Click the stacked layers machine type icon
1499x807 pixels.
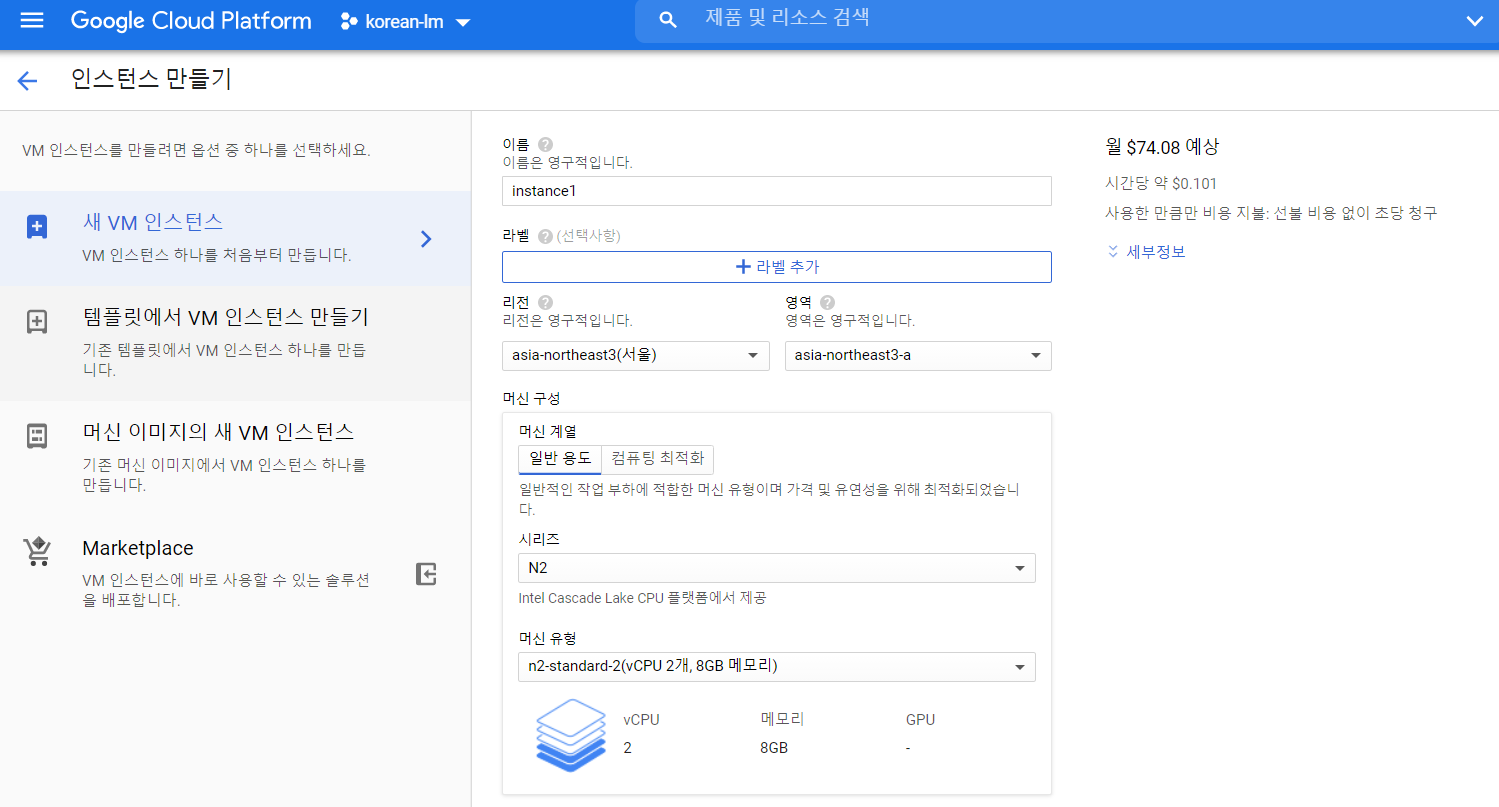(x=571, y=735)
